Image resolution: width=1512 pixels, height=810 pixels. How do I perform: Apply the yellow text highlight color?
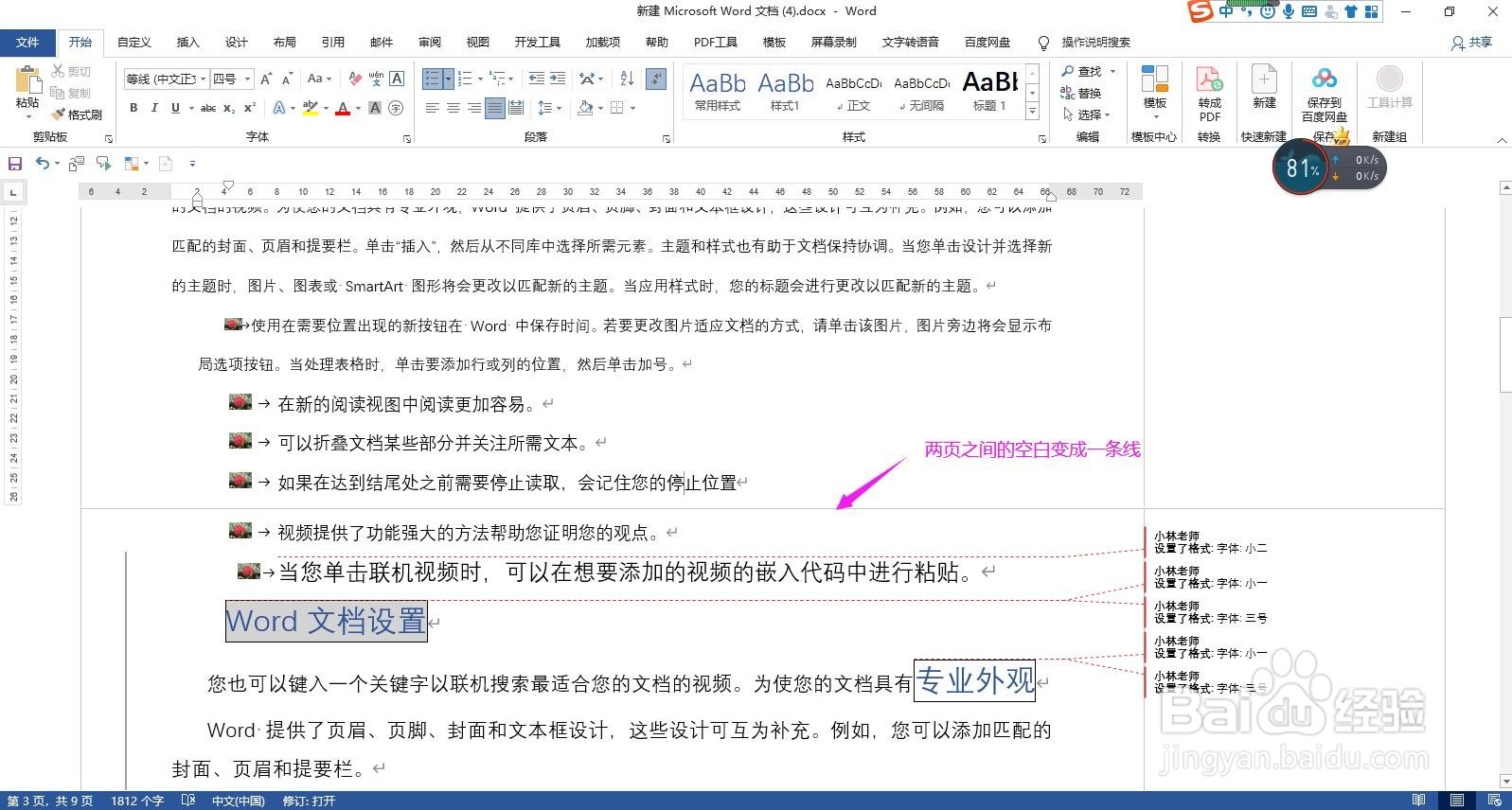310,108
